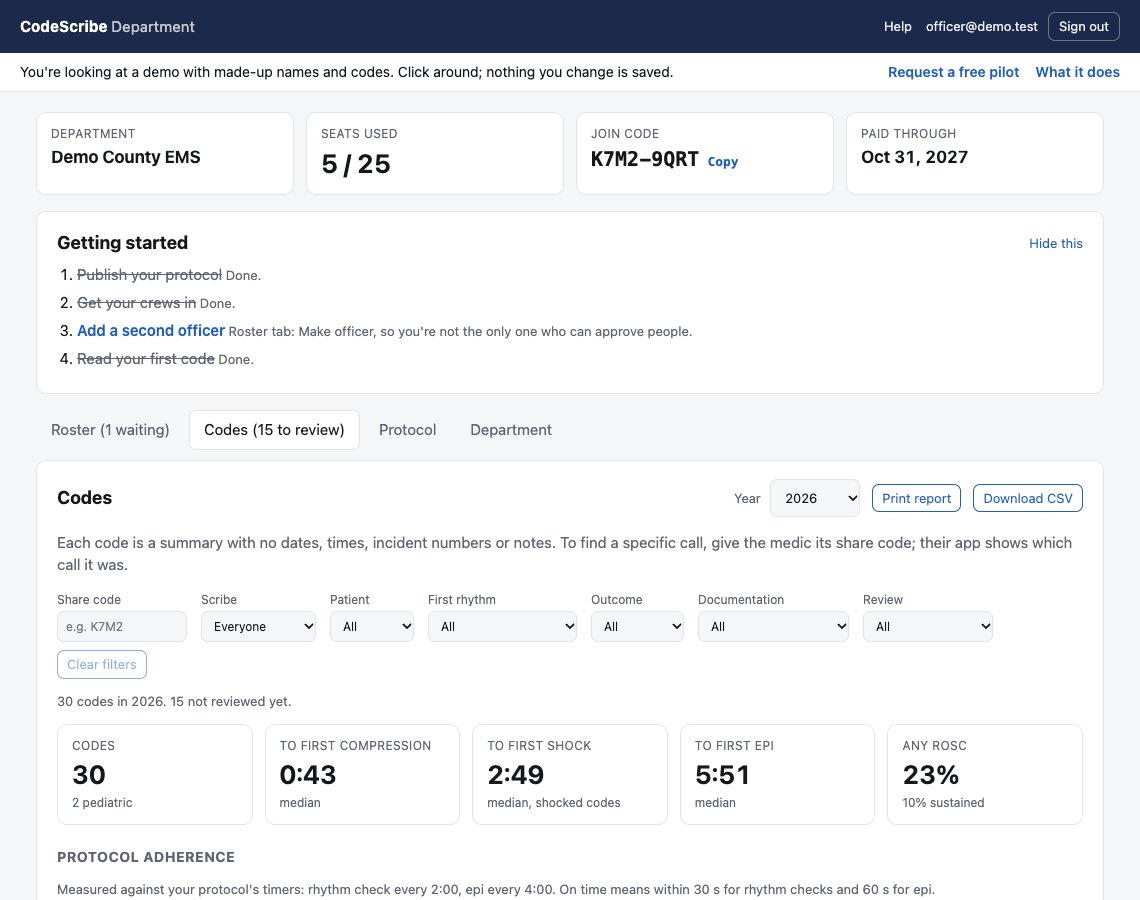The image size is (1140, 900).
Task: Click the CodeScribe Department logo text
Action: tap(108, 27)
